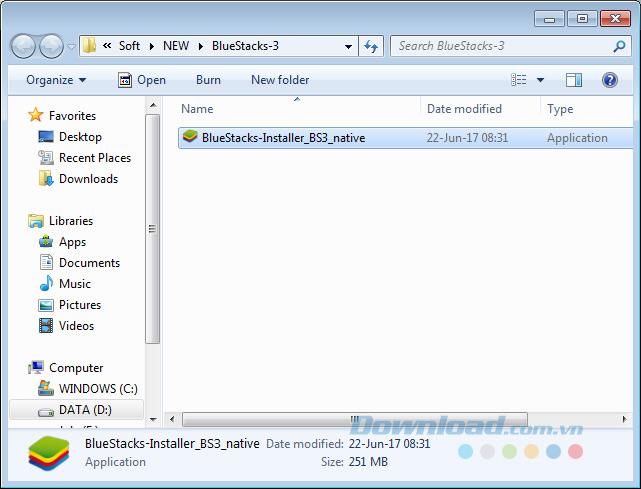Open the view options dropdown arrow

(540, 80)
